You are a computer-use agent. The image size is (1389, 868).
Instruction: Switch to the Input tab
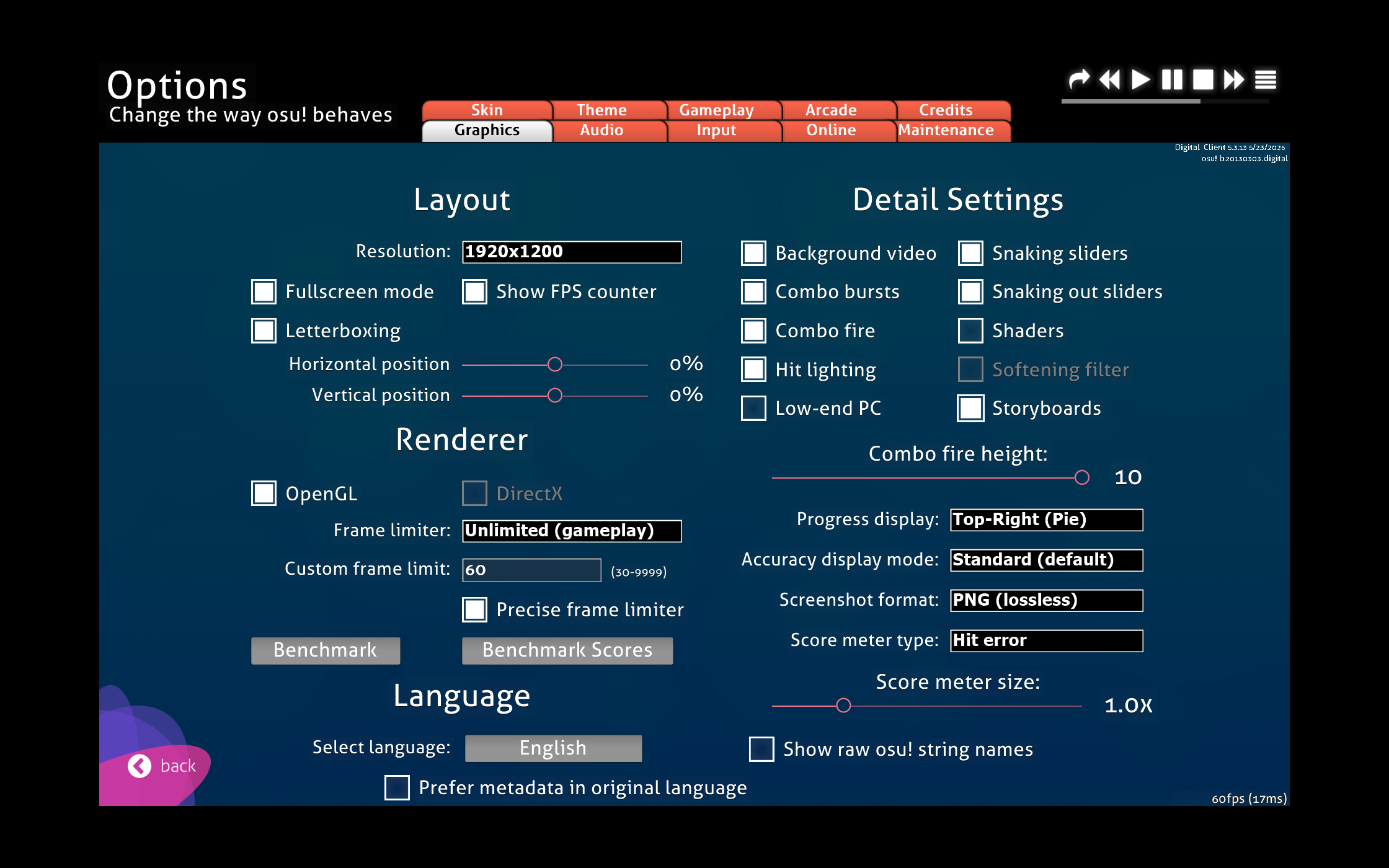click(x=716, y=130)
